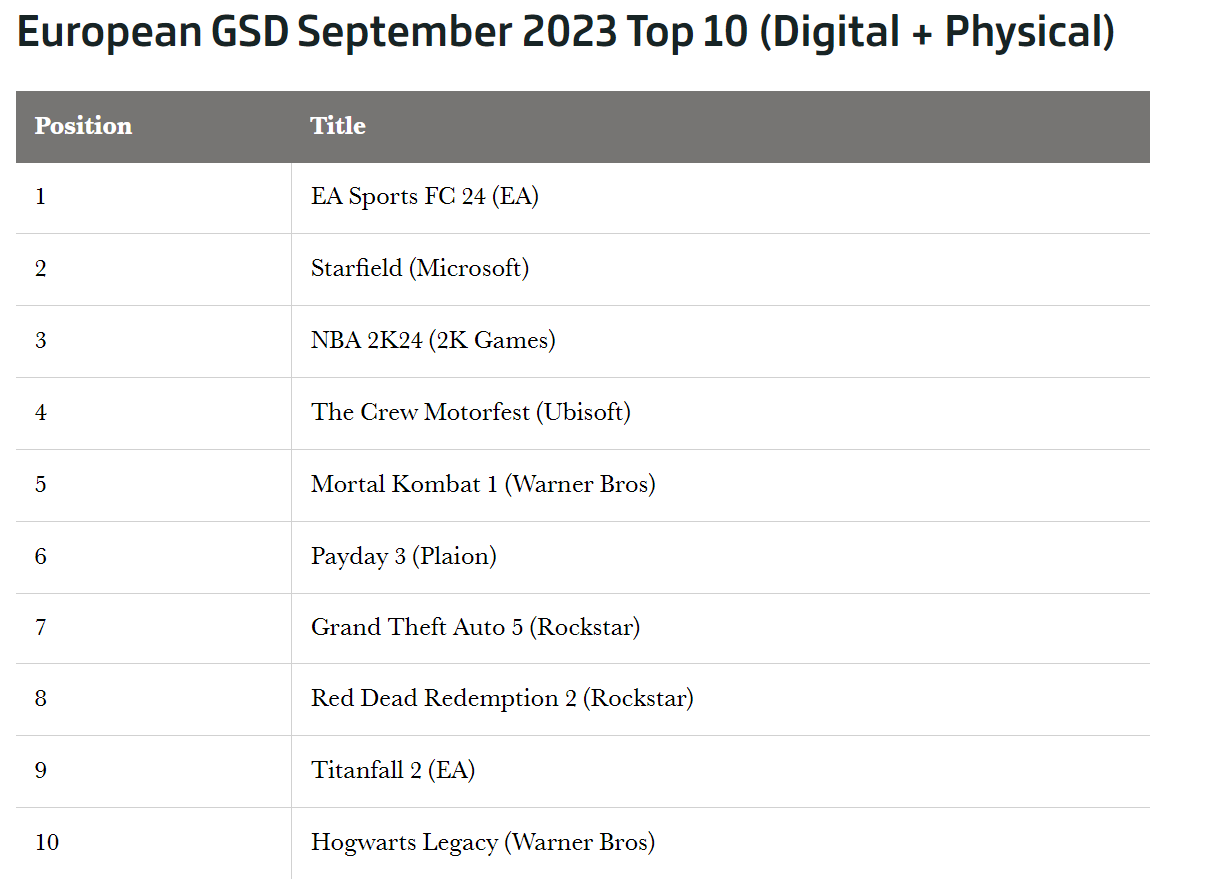This screenshot has height=894, width=1205.
Task: Select the Titanfall 2 (EA) title
Action: tap(392, 770)
